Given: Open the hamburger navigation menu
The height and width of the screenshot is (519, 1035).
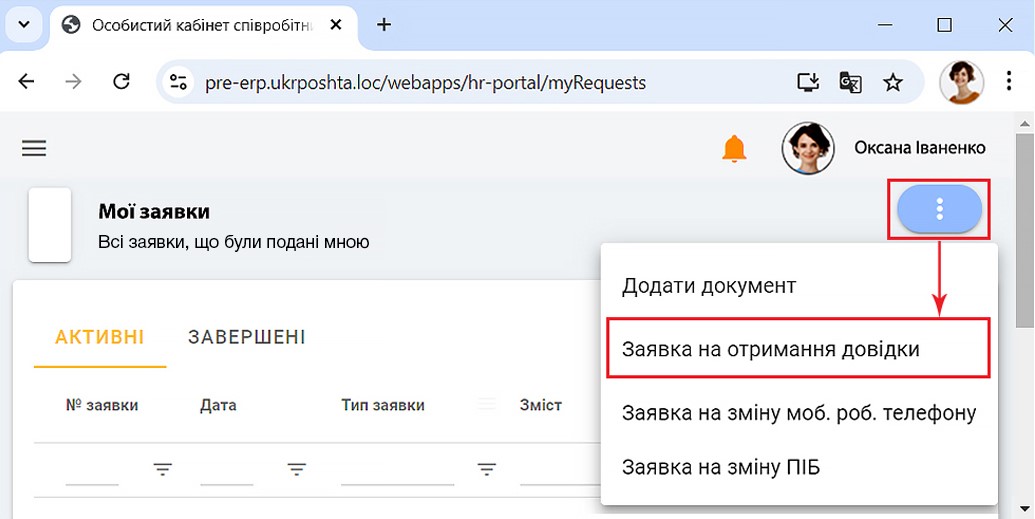Looking at the screenshot, I should [x=34, y=148].
